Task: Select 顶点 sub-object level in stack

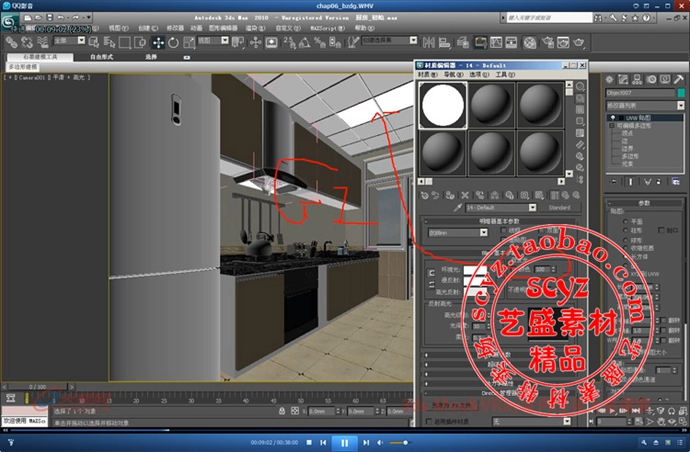Action: [627, 133]
